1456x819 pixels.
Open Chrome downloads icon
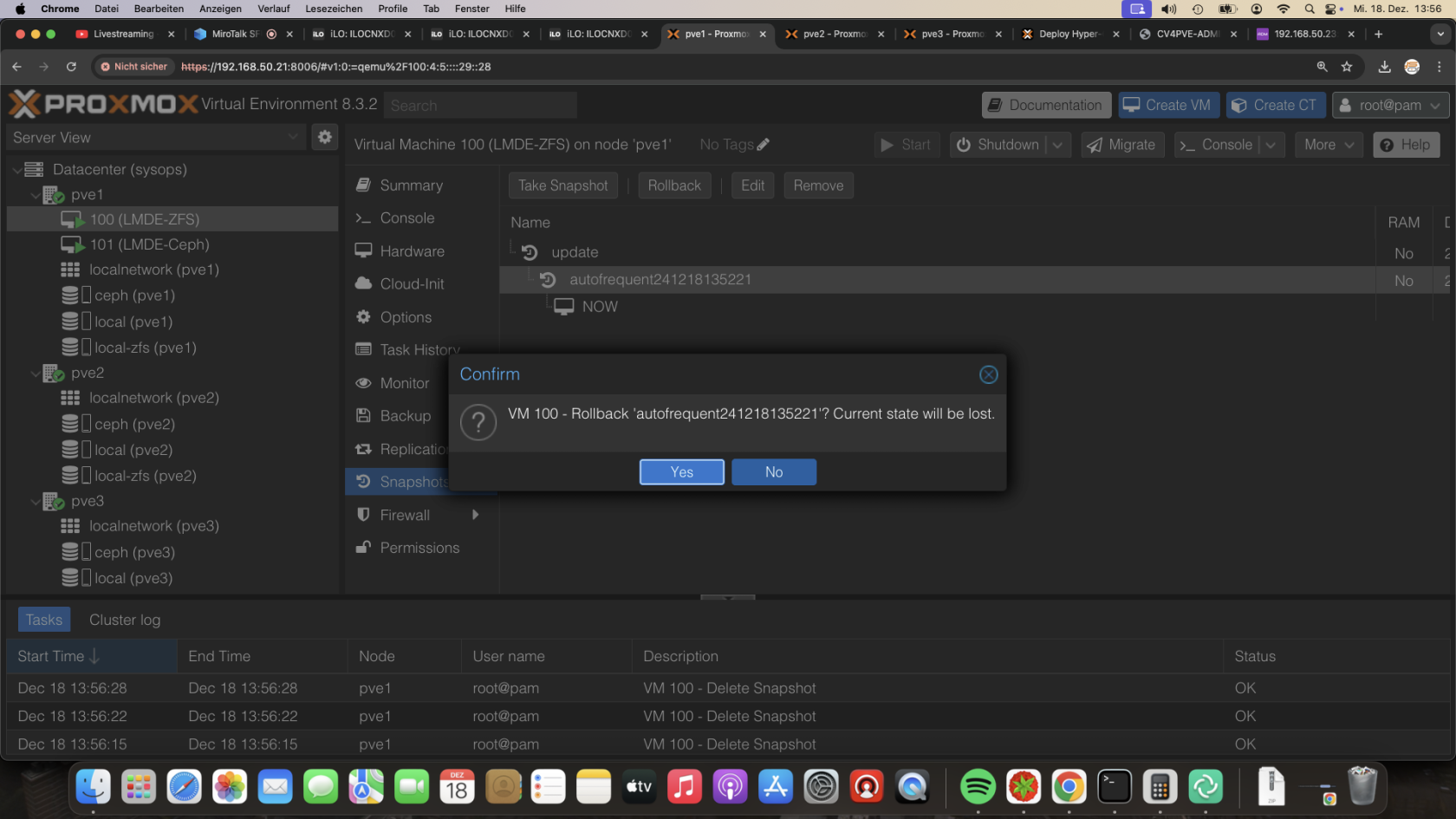1384,67
